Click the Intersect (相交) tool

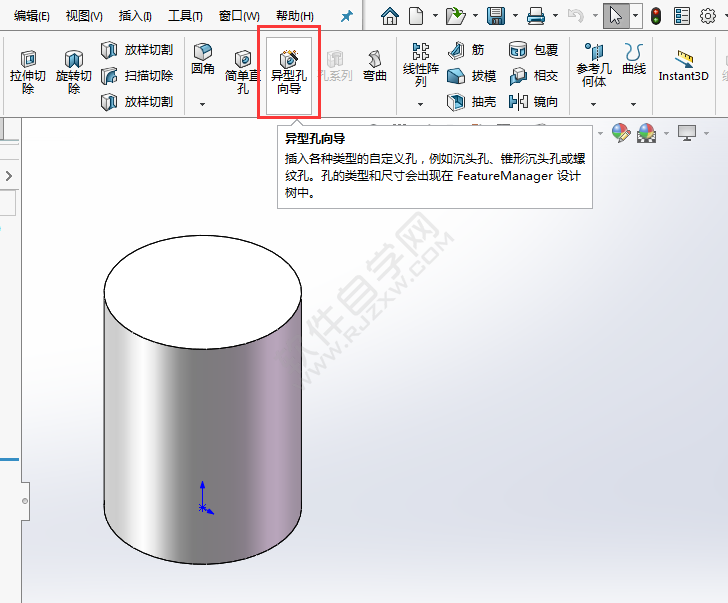(533, 76)
